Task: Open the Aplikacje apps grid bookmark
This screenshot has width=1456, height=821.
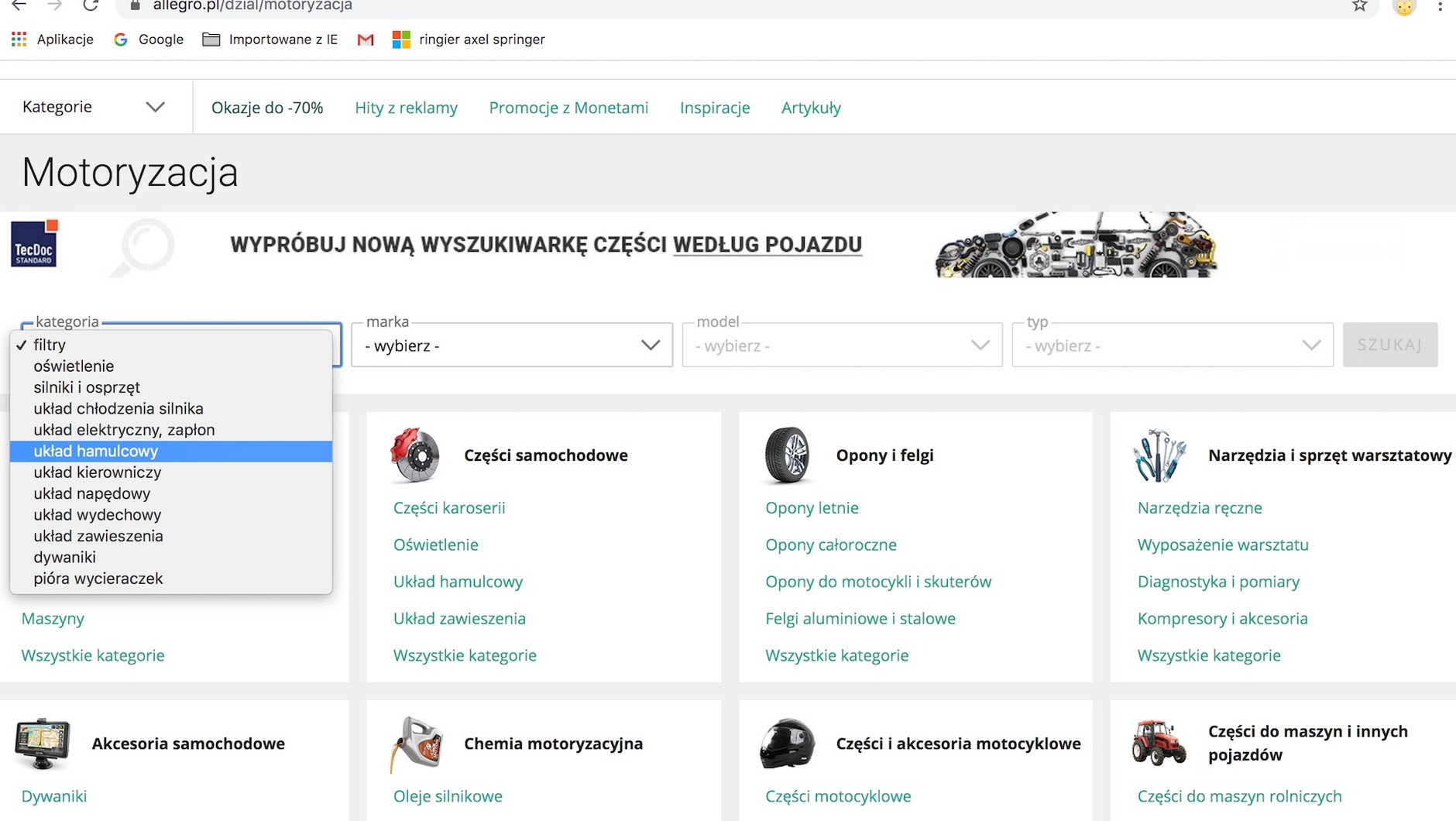Action: point(53,40)
